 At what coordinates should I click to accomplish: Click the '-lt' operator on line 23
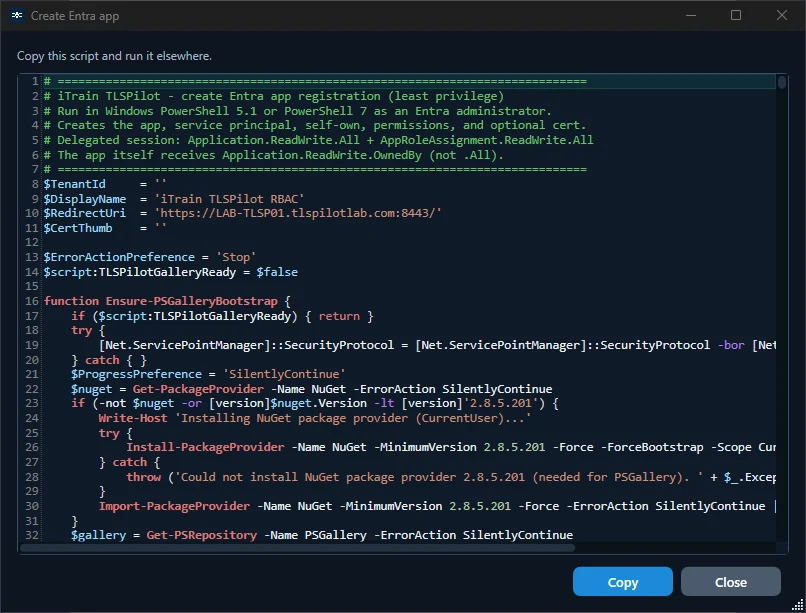pos(384,403)
